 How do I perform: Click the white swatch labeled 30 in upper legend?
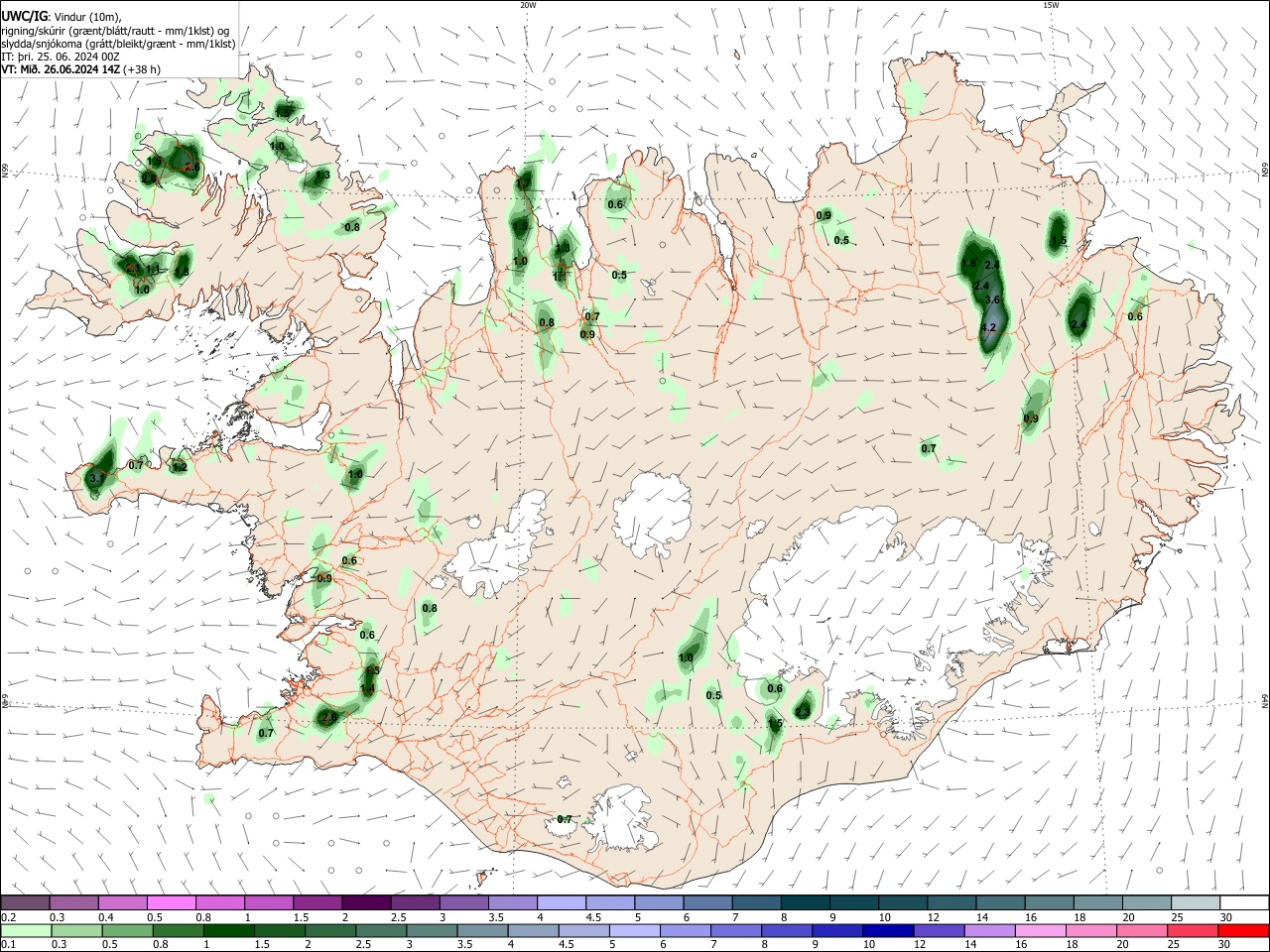point(1244,902)
